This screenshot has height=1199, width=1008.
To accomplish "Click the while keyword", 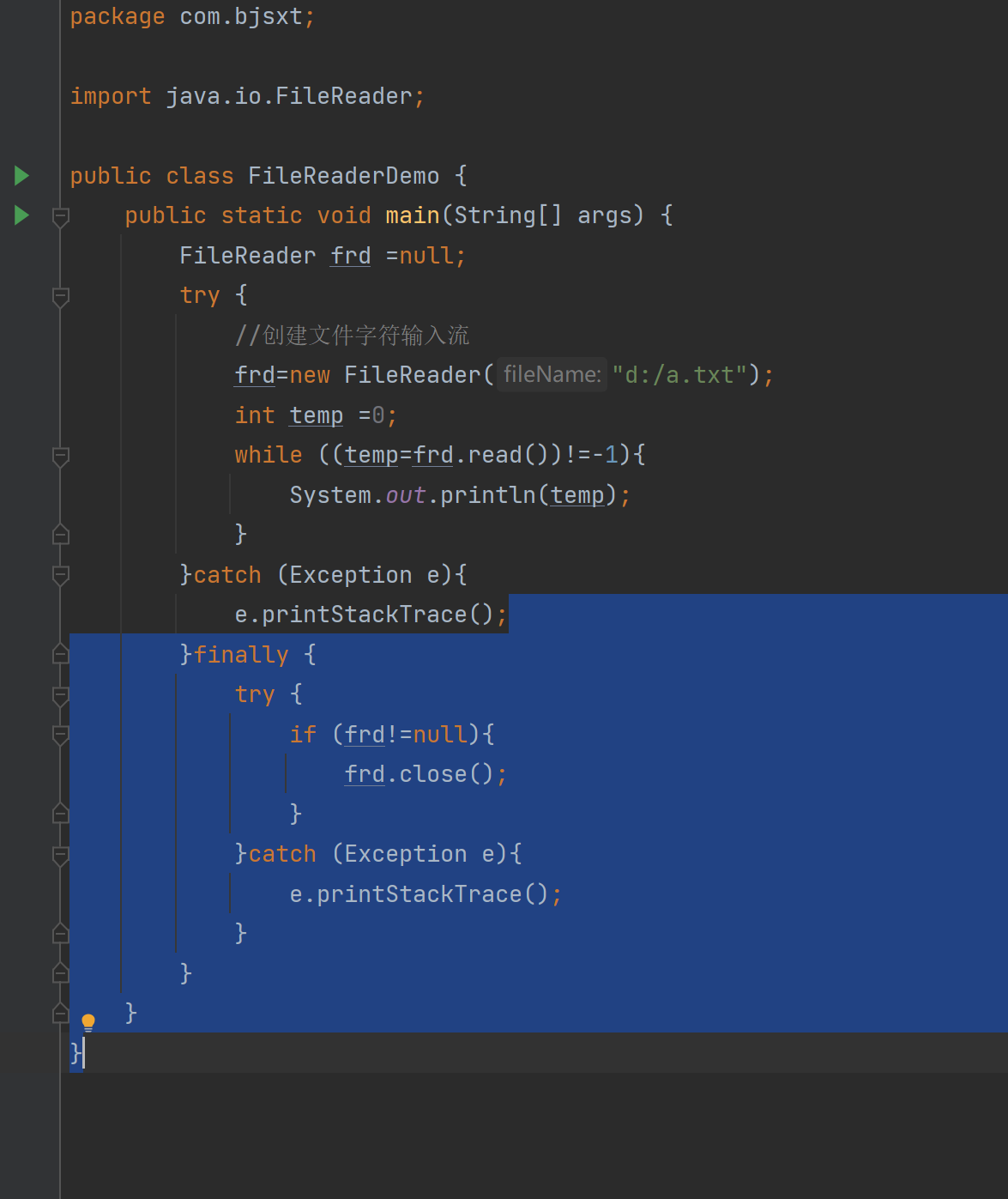I will 269,455.
